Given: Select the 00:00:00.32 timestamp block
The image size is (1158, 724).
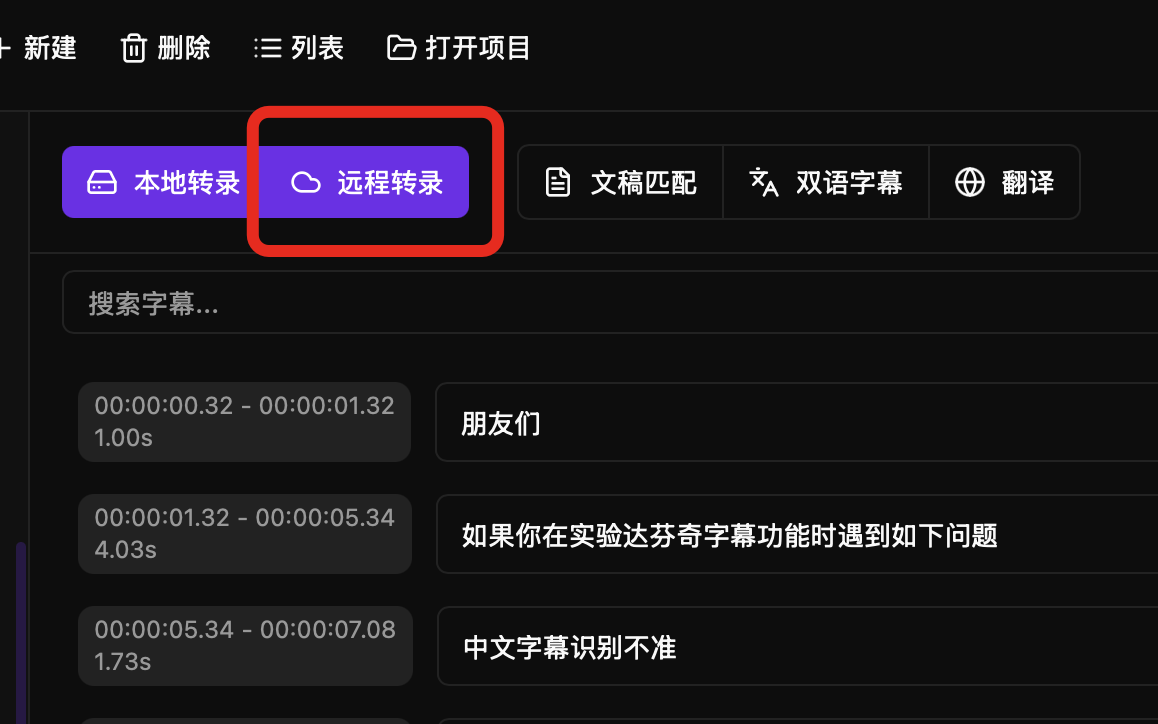Looking at the screenshot, I should [x=244, y=422].
